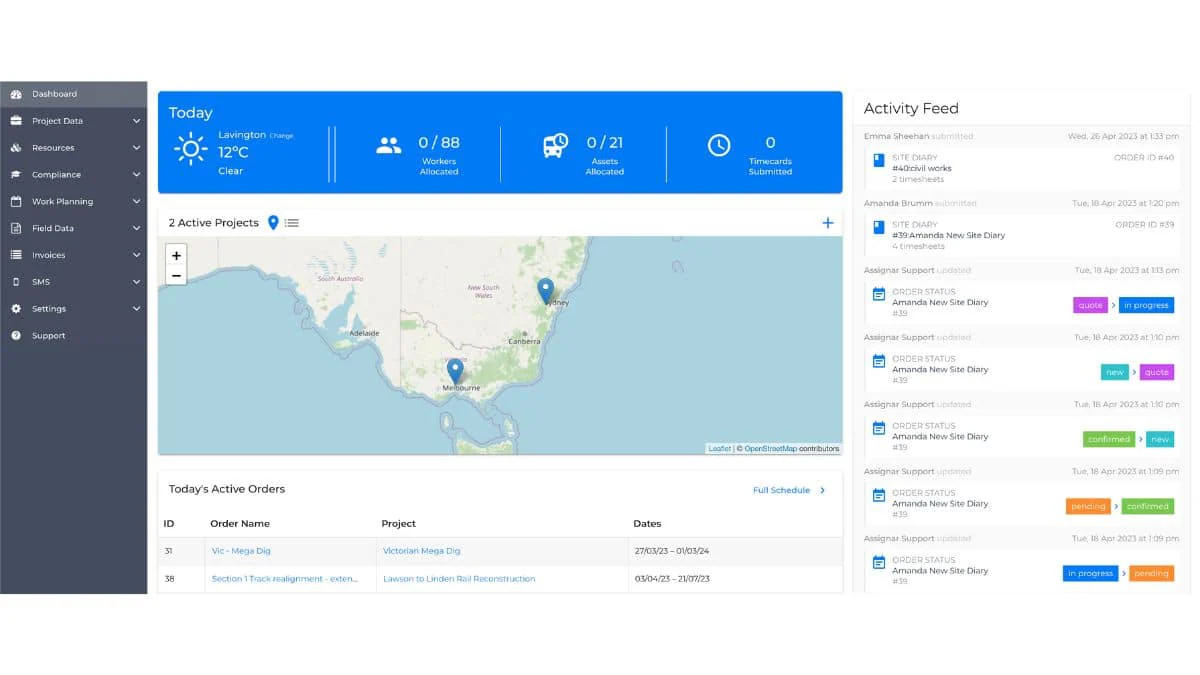Image resolution: width=1200 pixels, height=675 pixels.
Task: Click the Workers Allocated people icon
Action: coord(388,146)
